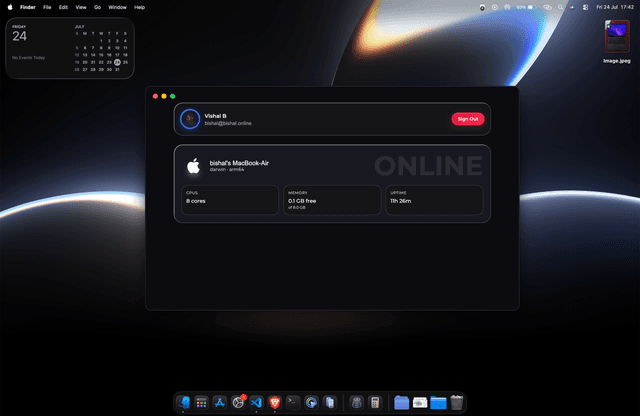Click the AirDrop-style menu bar icon
Screen dimensions: 640x416
[x=507, y=7]
